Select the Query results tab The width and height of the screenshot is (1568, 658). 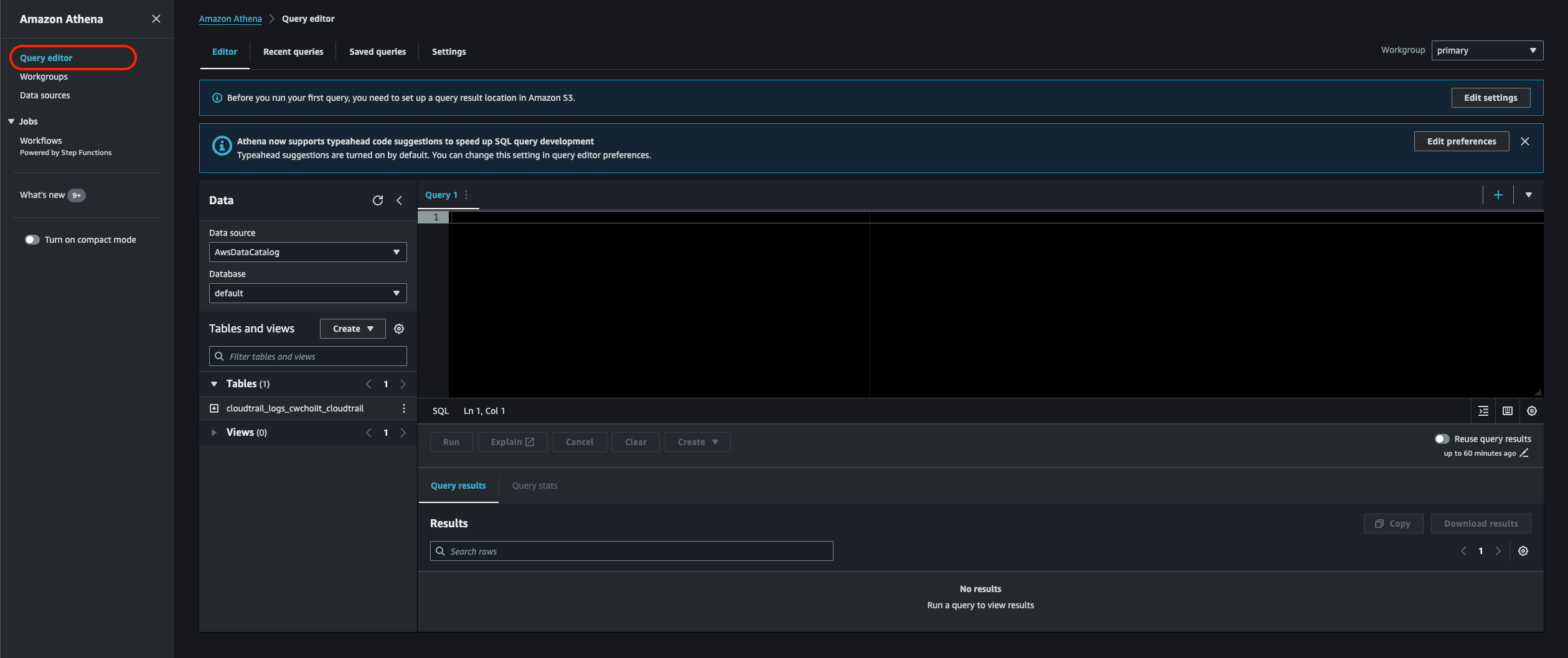click(458, 486)
